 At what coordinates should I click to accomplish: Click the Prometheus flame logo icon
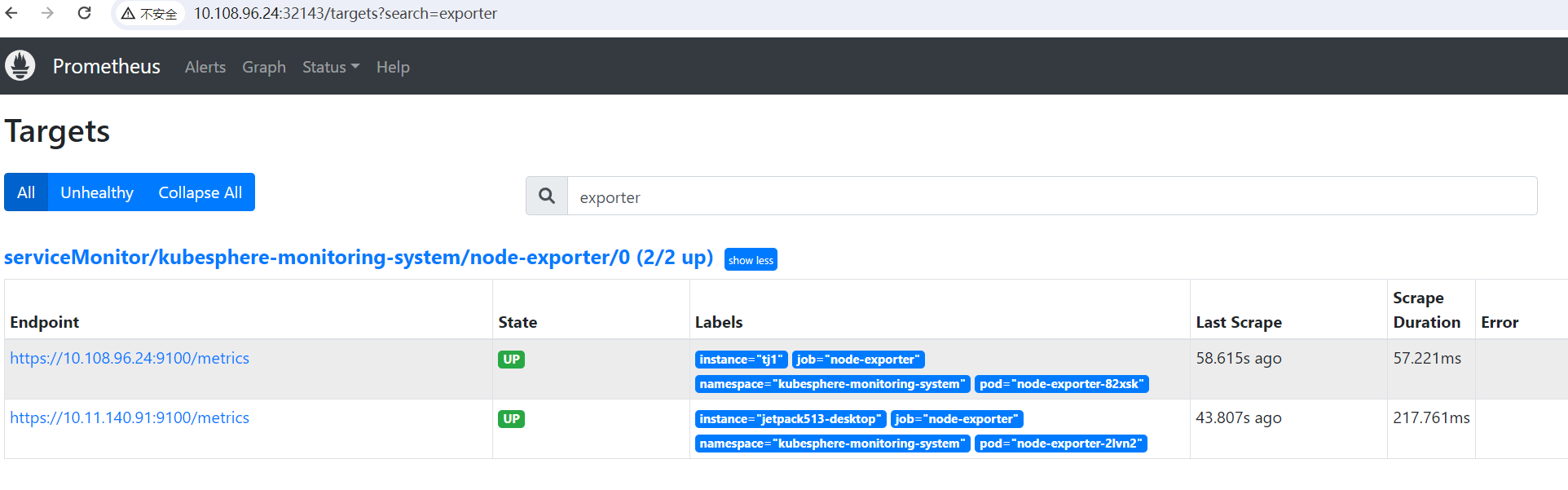(x=20, y=65)
